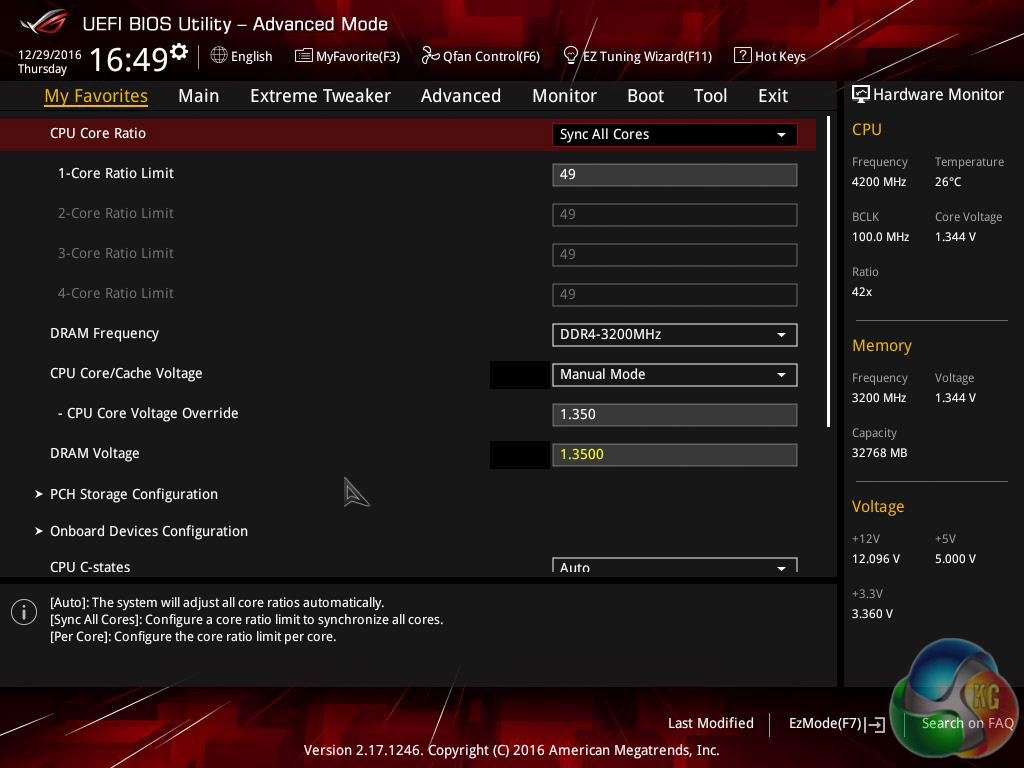Click the EZ Tuning Wizard lightbulb icon
1024x768 pixels.
coord(571,56)
